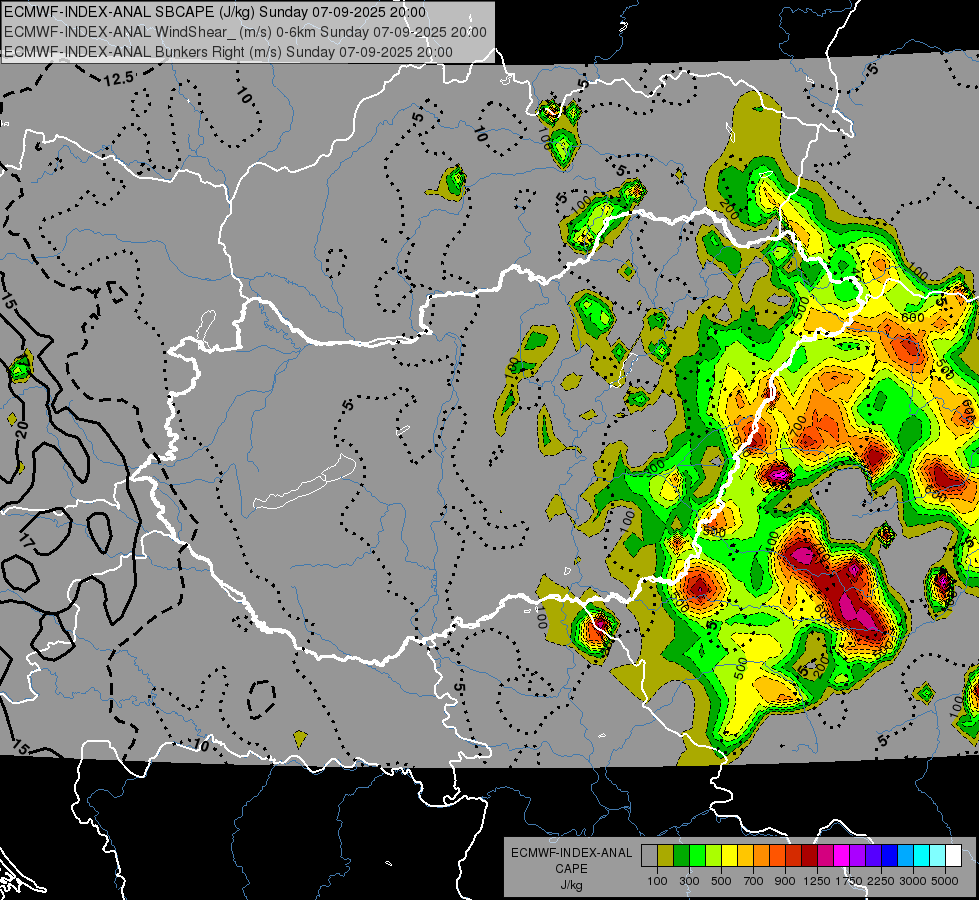The width and height of the screenshot is (979, 900).
Task: Click the 12.5 contour label on the map
Action: [119, 79]
